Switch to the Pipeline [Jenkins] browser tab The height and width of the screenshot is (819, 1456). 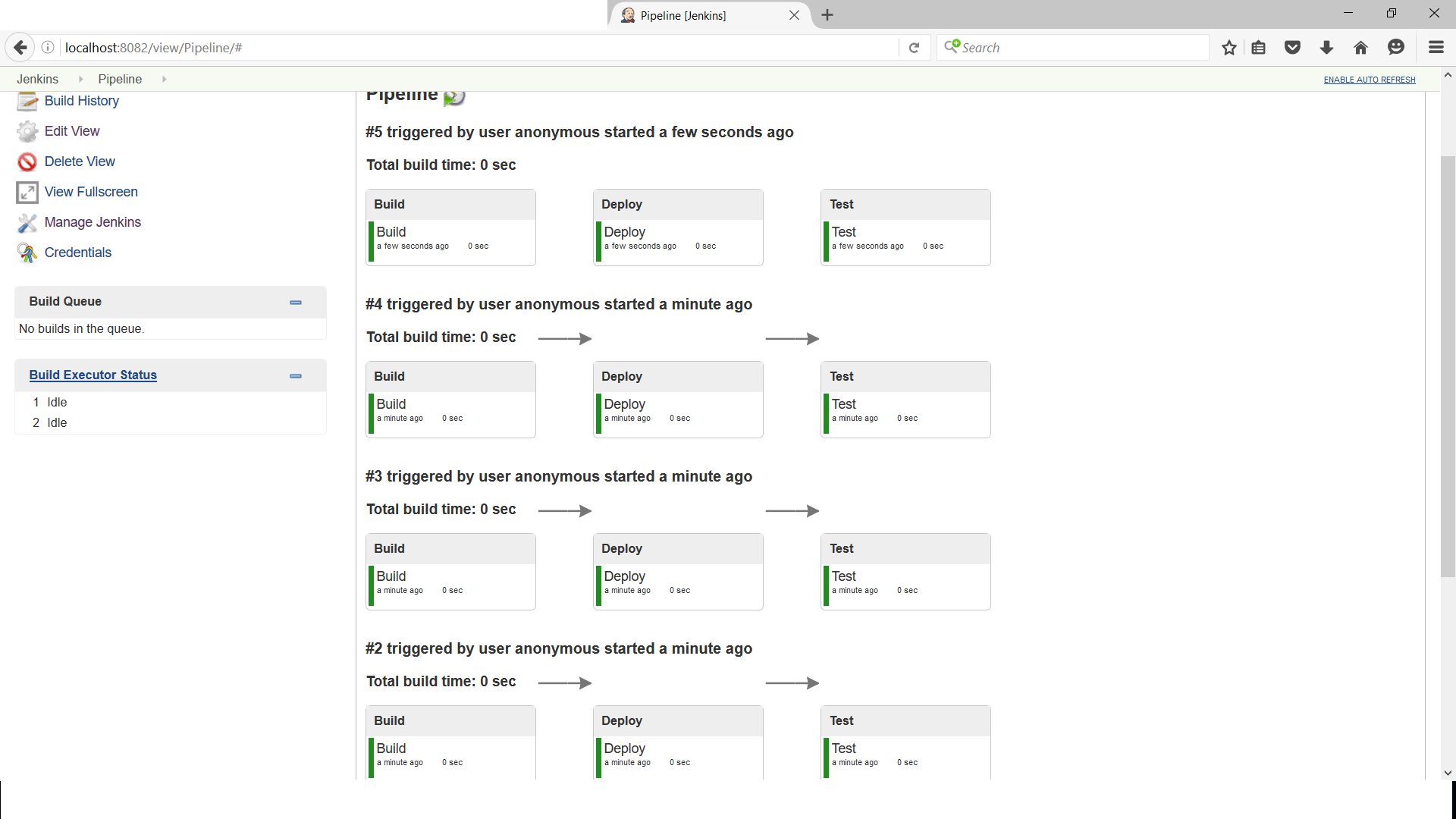682,15
